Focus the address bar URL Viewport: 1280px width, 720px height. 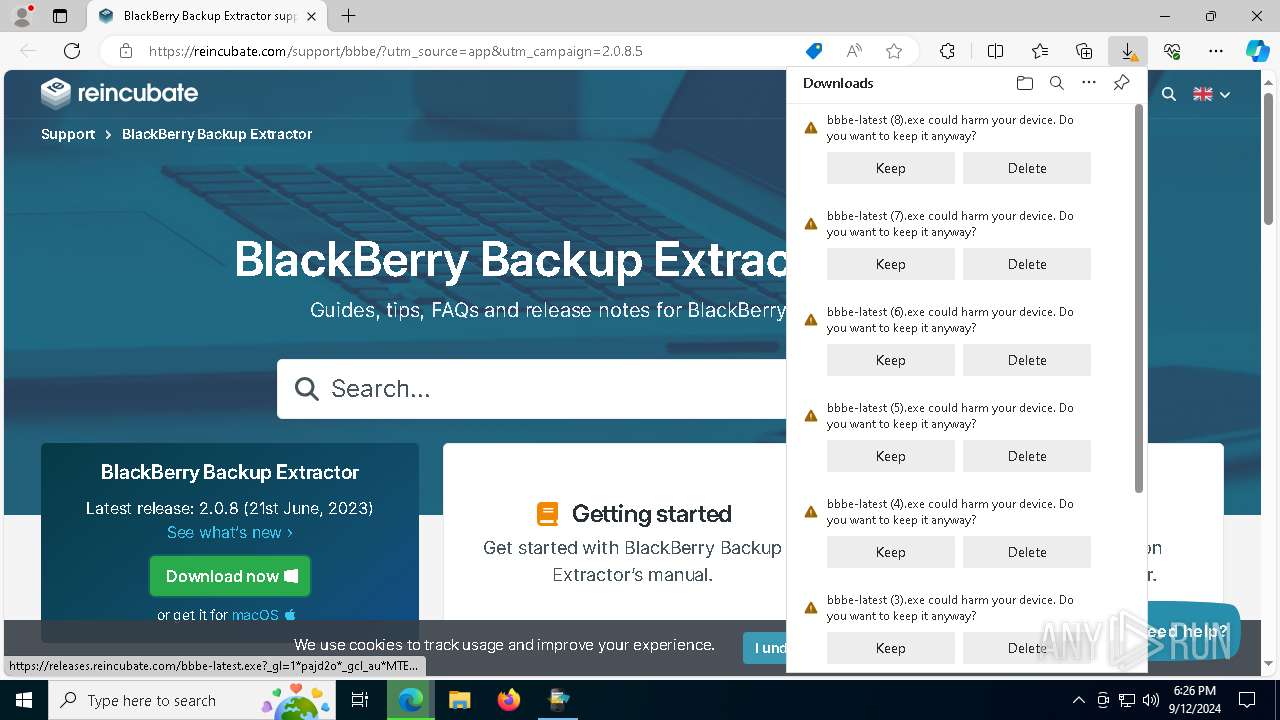[x=395, y=51]
